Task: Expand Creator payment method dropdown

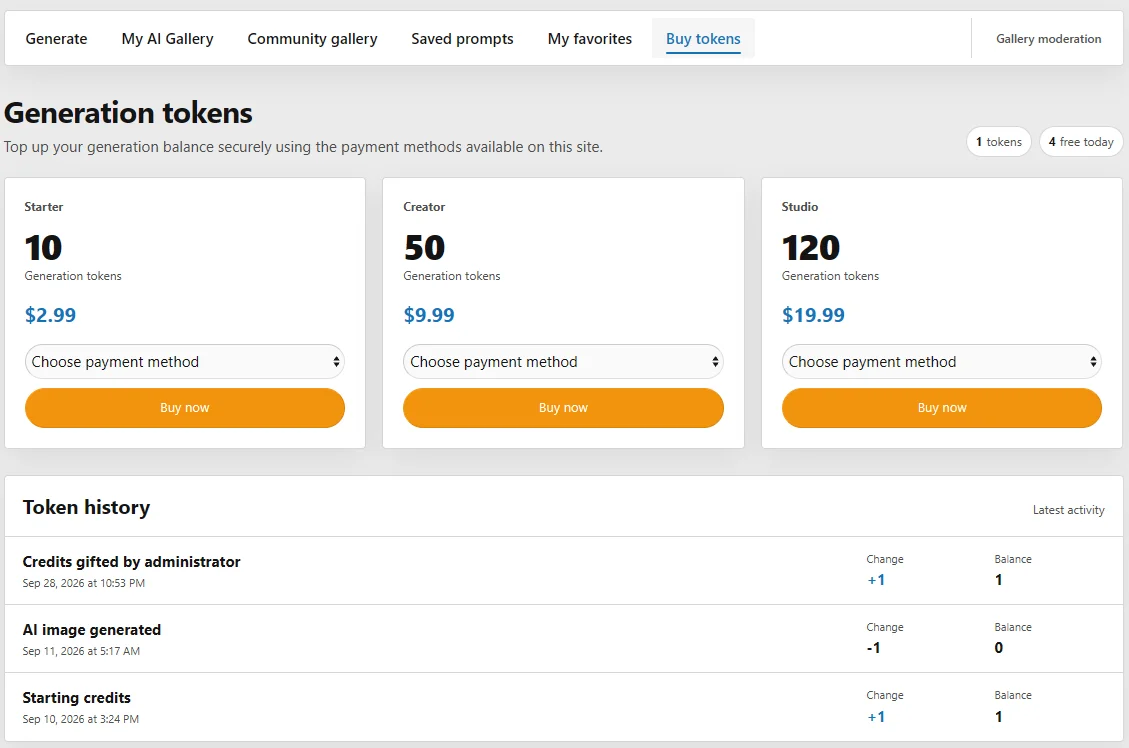Action: point(563,361)
